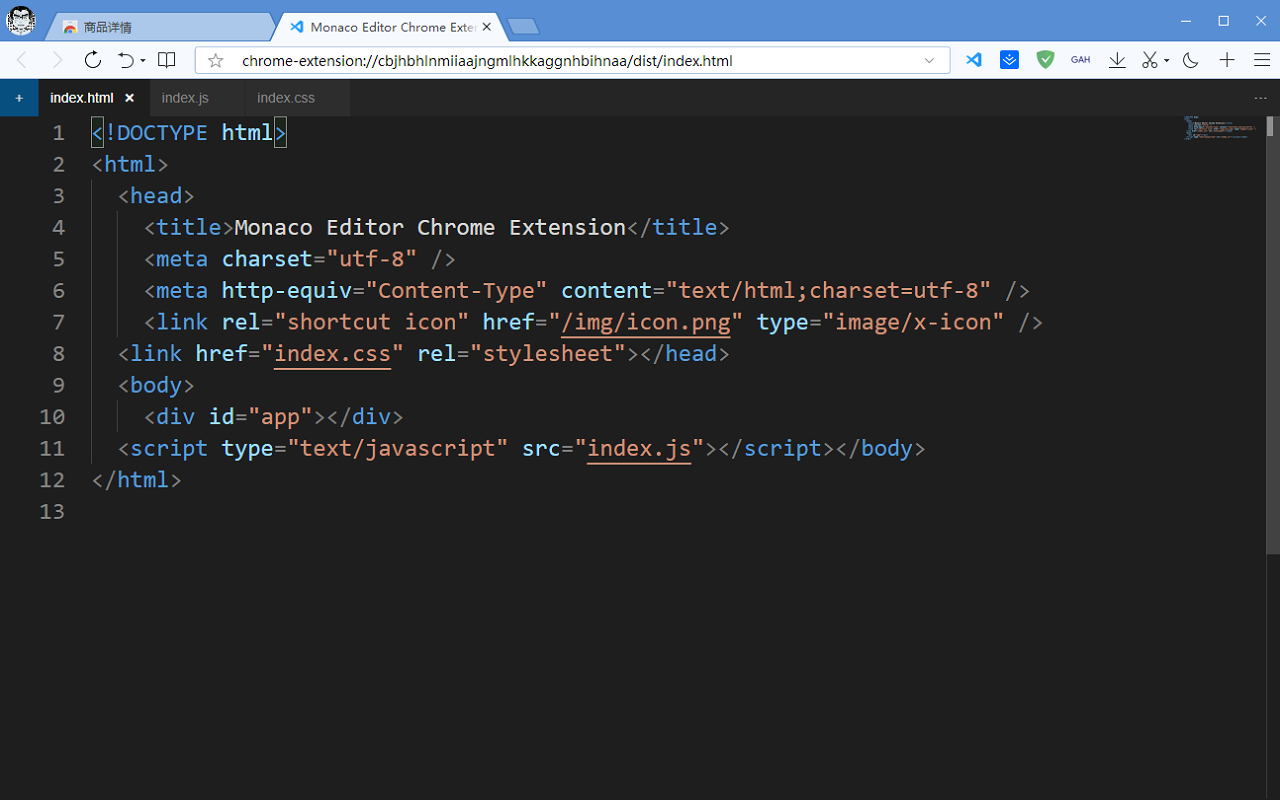Toggle the editor more actions ellipsis
Viewport: 1280px width, 800px height.
(1260, 98)
